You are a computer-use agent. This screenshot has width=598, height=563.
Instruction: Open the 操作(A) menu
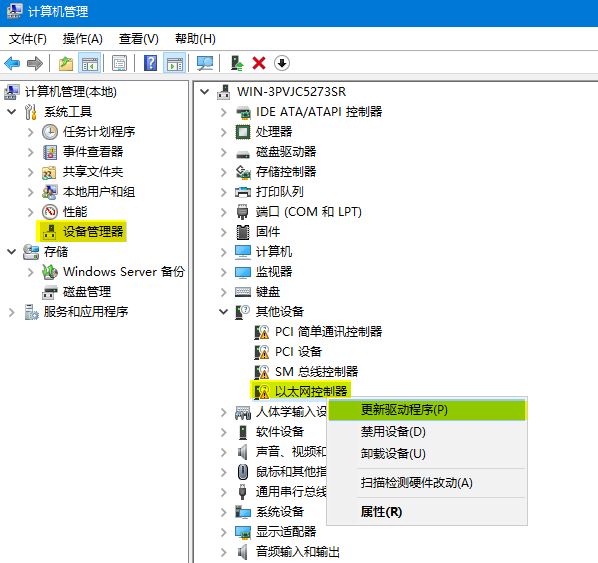pyautogui.click(x=83, y=39)
